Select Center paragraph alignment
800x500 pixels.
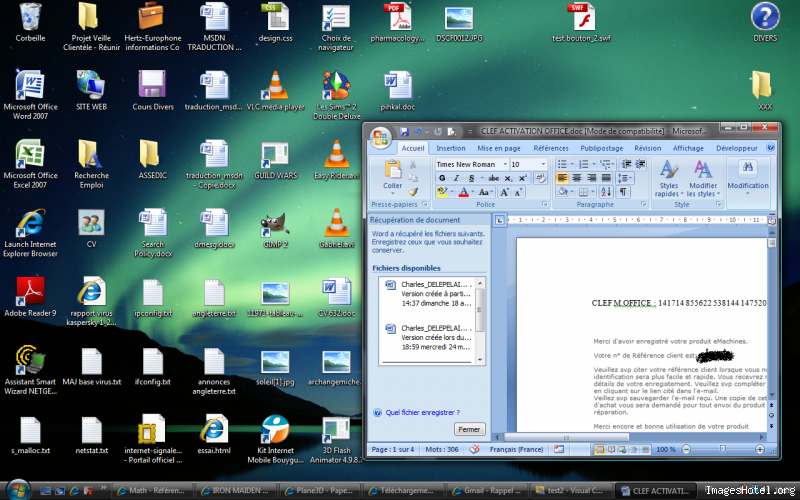tap(577, 178)
